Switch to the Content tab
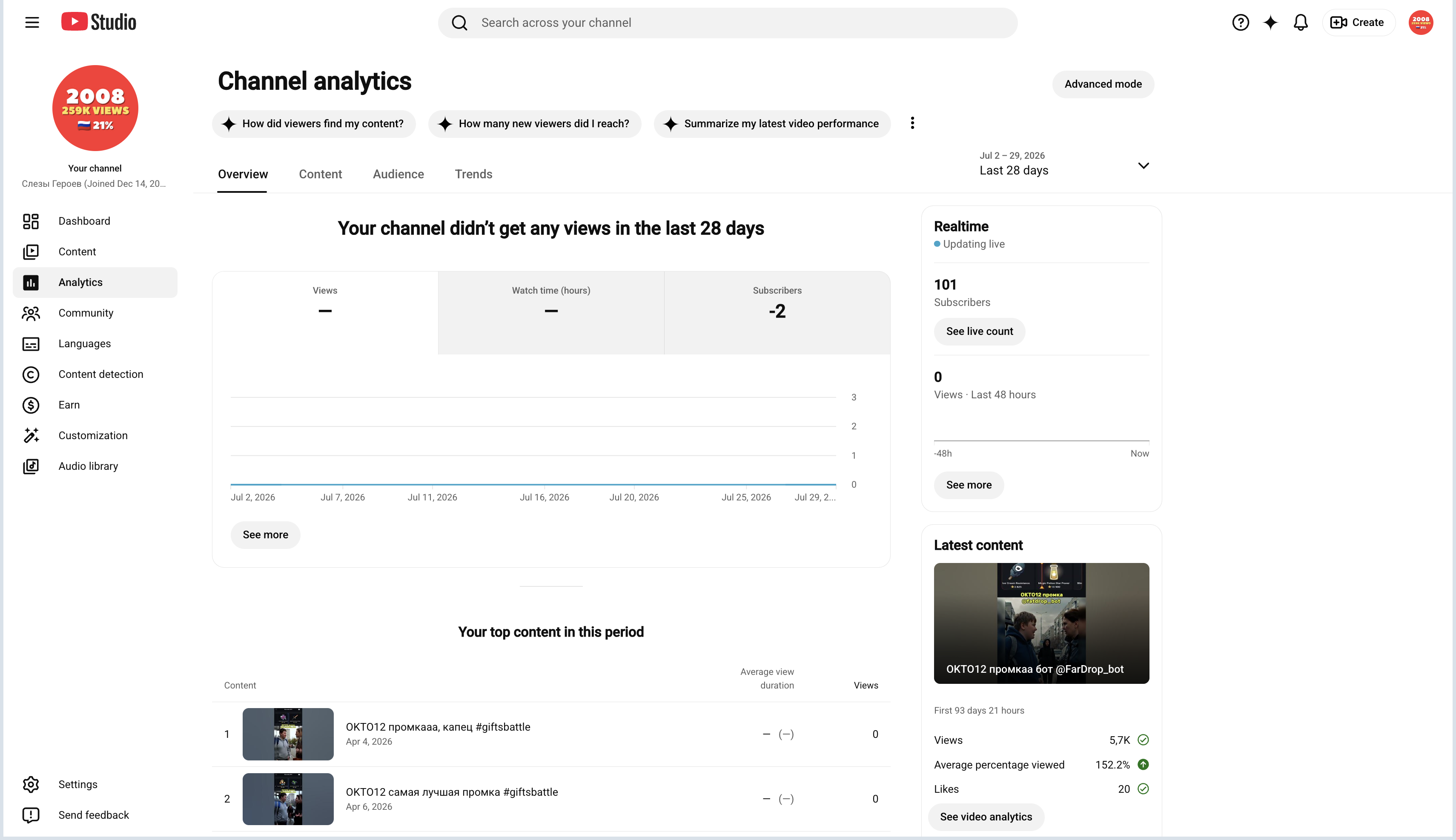The height and width of the screenshot is (840, 1456). pos(320,174)
